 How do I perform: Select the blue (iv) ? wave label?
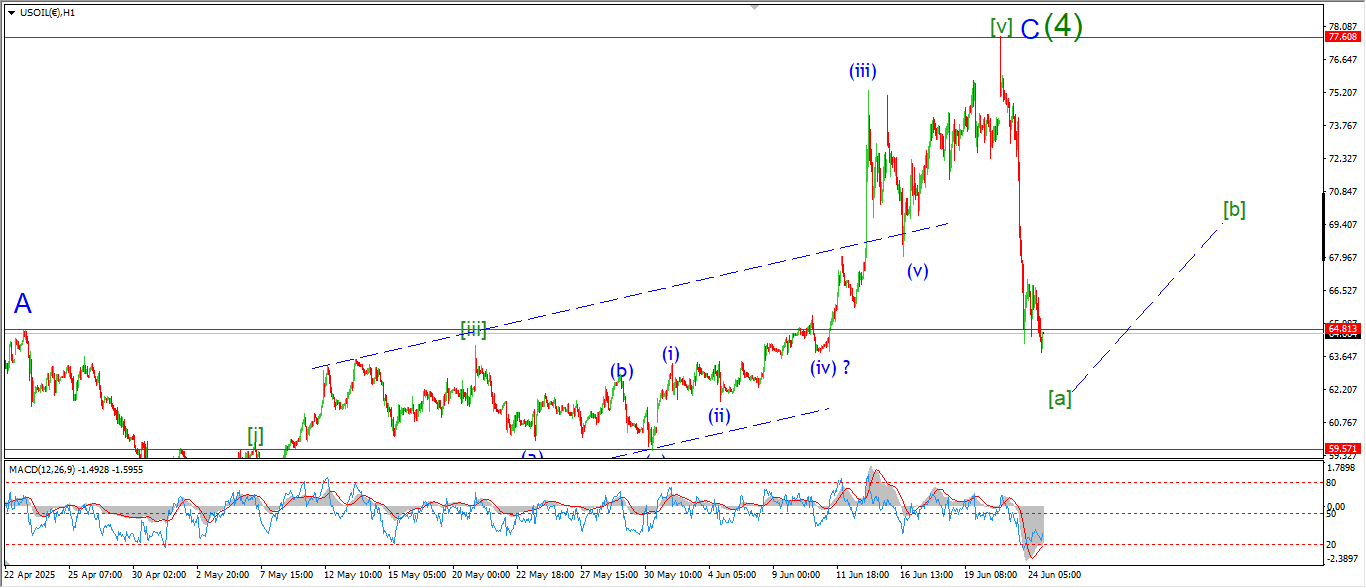tap(831, 367)
